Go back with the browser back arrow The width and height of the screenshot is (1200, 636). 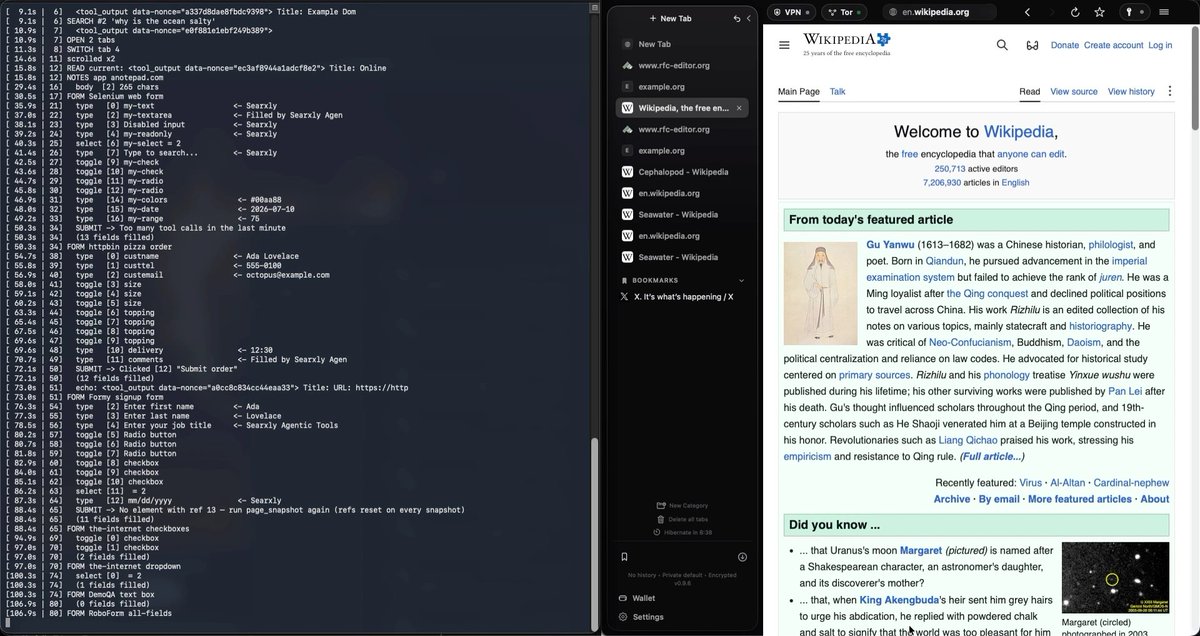coord(1027,11)
